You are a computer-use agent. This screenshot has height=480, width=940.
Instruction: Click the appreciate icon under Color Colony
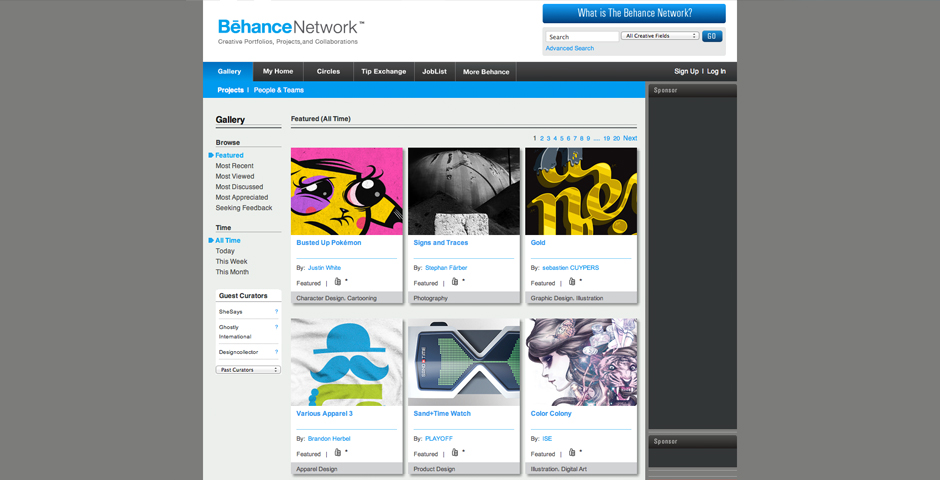tap(572, 452)
